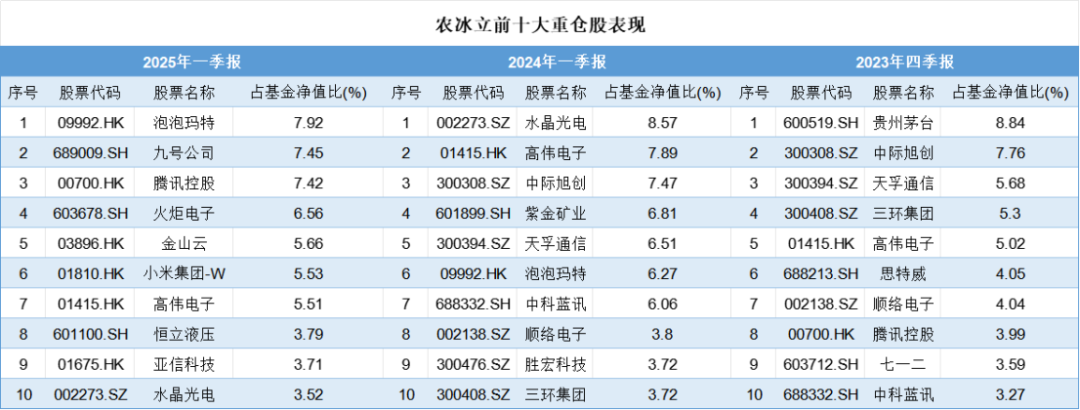Screen dimensions: 1080x410
Task: Select stock name 思特威
Action: pyautogui.click(x=904, y=274)
